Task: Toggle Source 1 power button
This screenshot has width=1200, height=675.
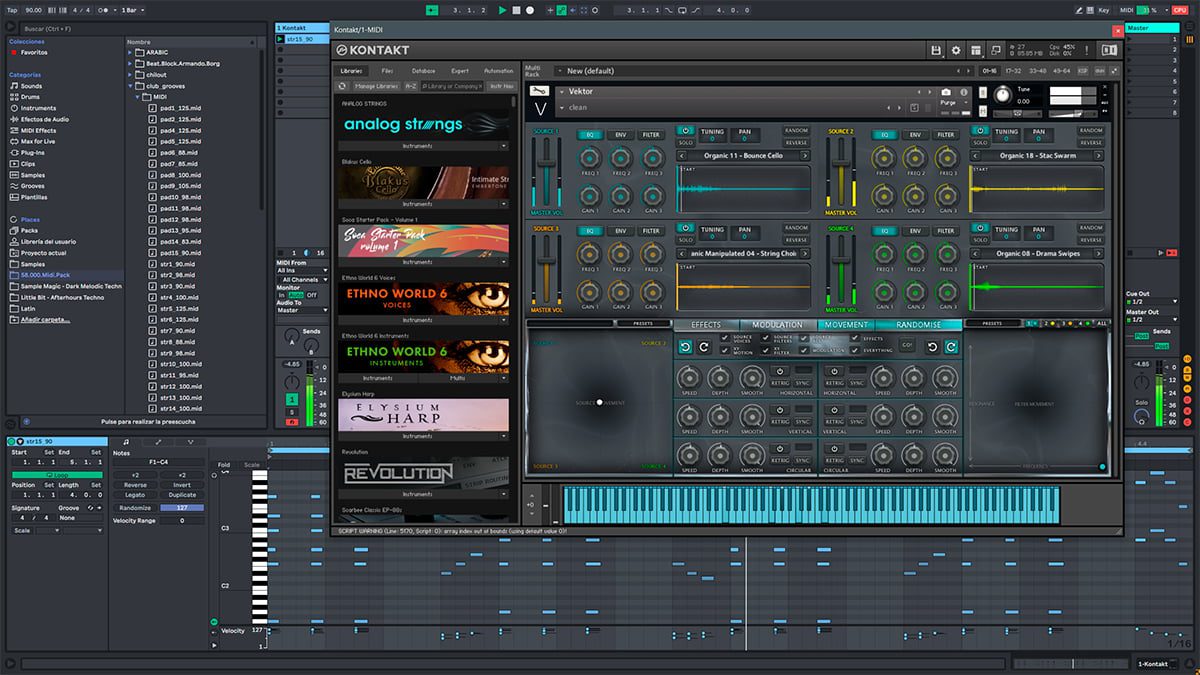Action: pyautogui.click(x=685, y=131)
